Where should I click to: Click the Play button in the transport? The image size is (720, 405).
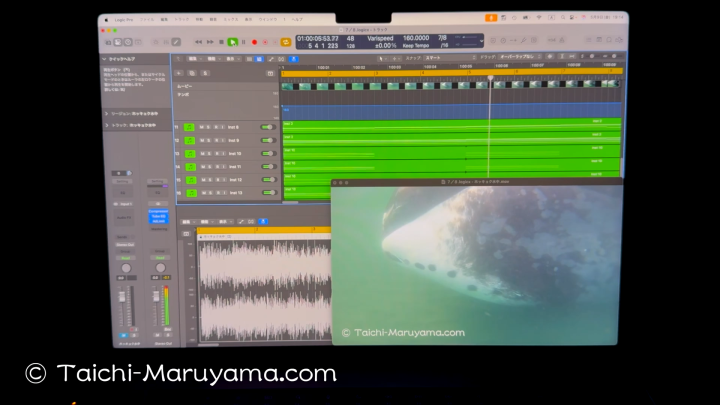coord(233,42)
